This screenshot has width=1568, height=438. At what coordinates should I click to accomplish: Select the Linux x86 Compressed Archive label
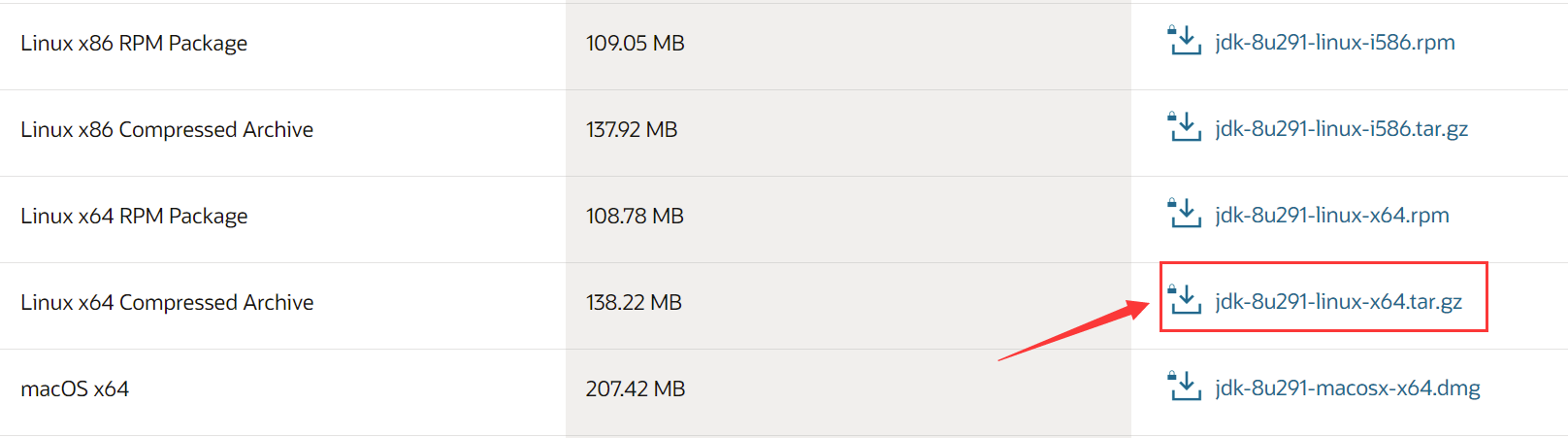(167, 129)
